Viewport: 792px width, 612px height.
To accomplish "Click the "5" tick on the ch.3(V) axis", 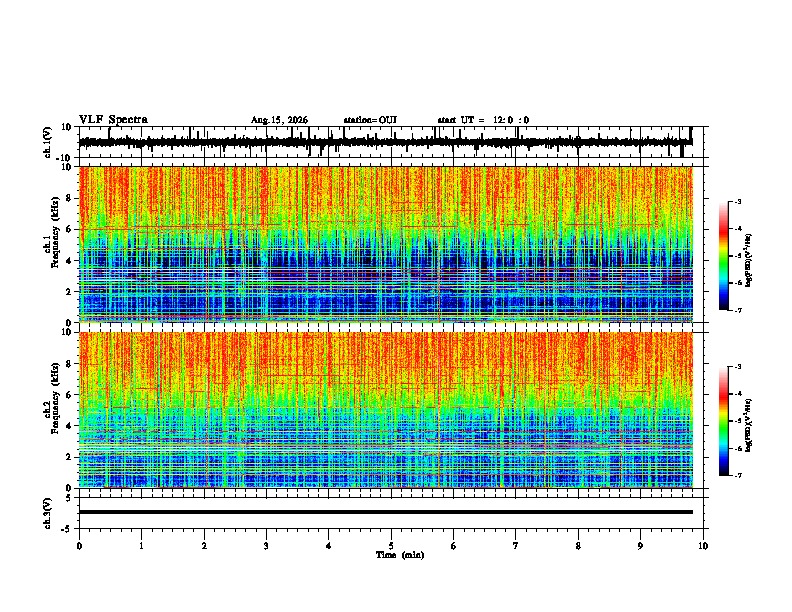I will pyautogui.click(x=70, y=498).
